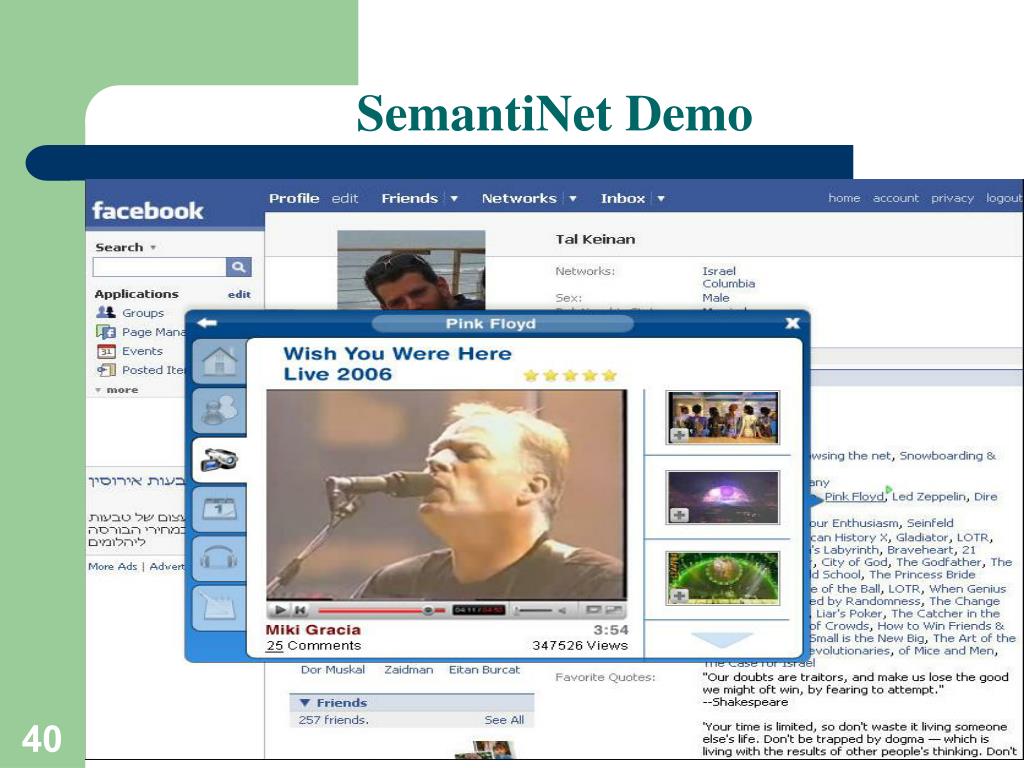
Task: Click the facebook logo
Action: [148, 210]
